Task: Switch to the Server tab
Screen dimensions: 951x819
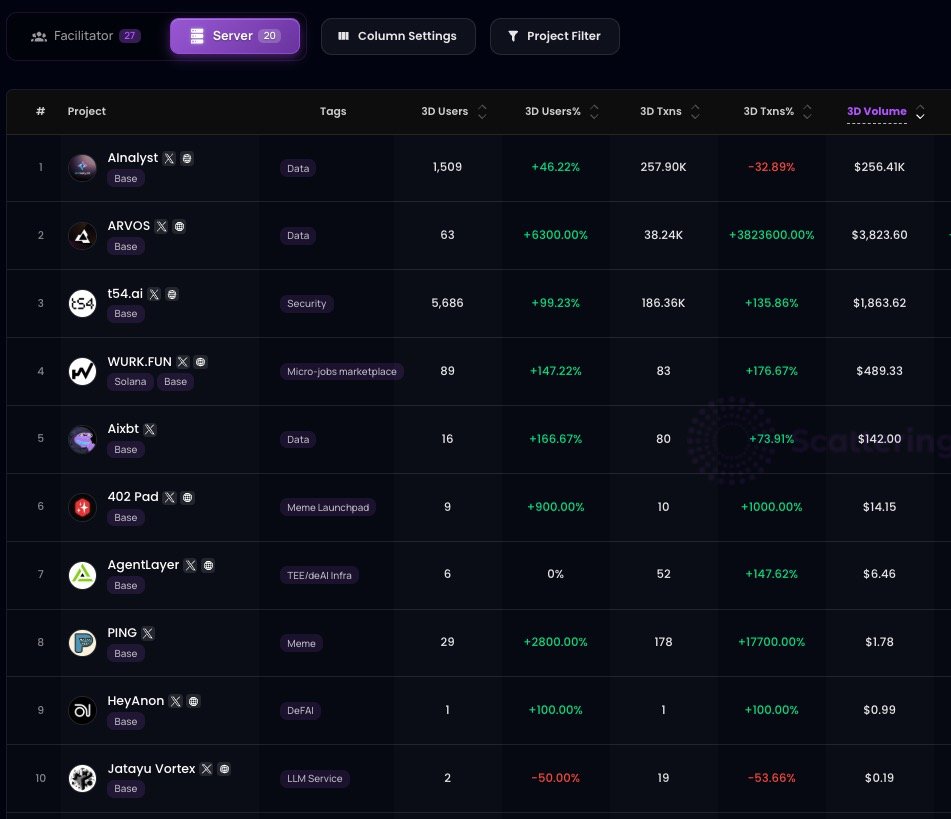Action: coord(235,36)
